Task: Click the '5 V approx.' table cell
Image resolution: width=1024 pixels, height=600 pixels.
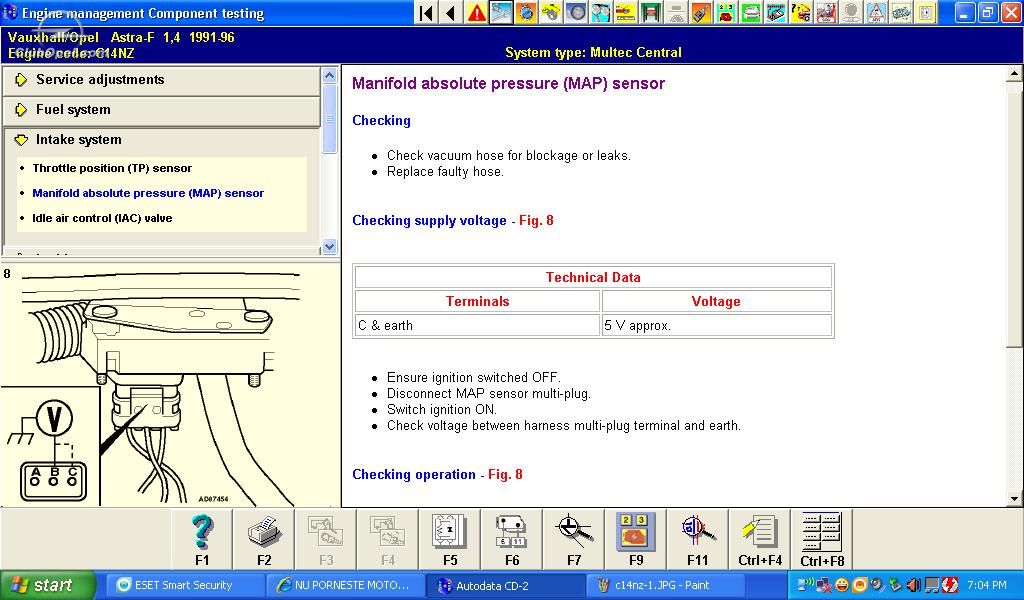Action: pyautogui.click(x=716, y=325)
